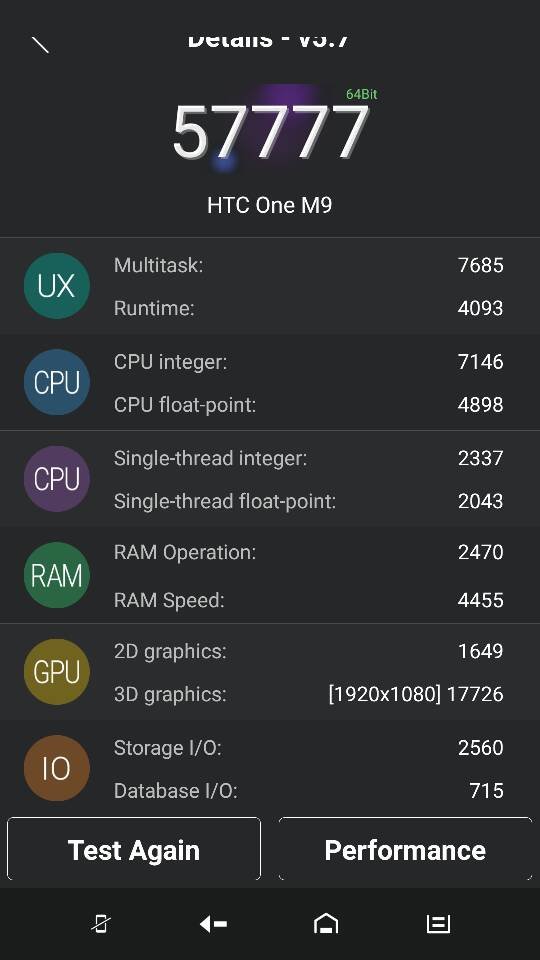Select the total score 57777
Screen dimensions: 540x960
pyautogui.click(x=270, y=132)
